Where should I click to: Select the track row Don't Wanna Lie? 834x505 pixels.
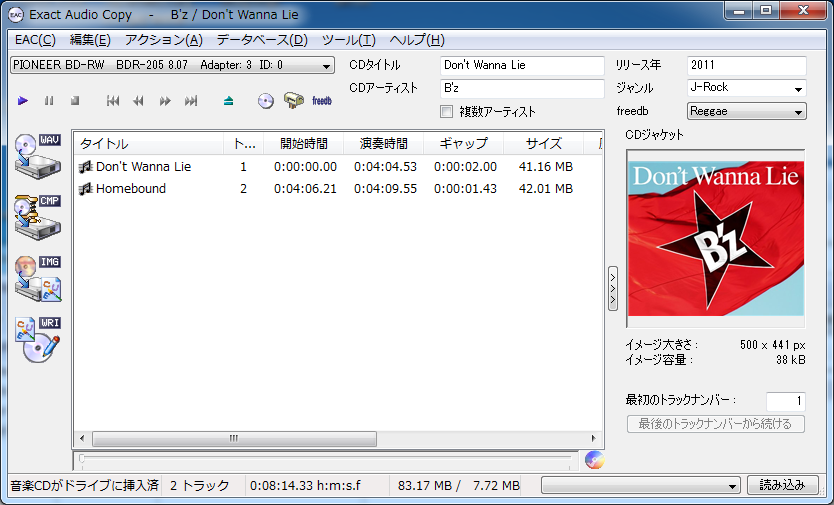pos(338,167)
